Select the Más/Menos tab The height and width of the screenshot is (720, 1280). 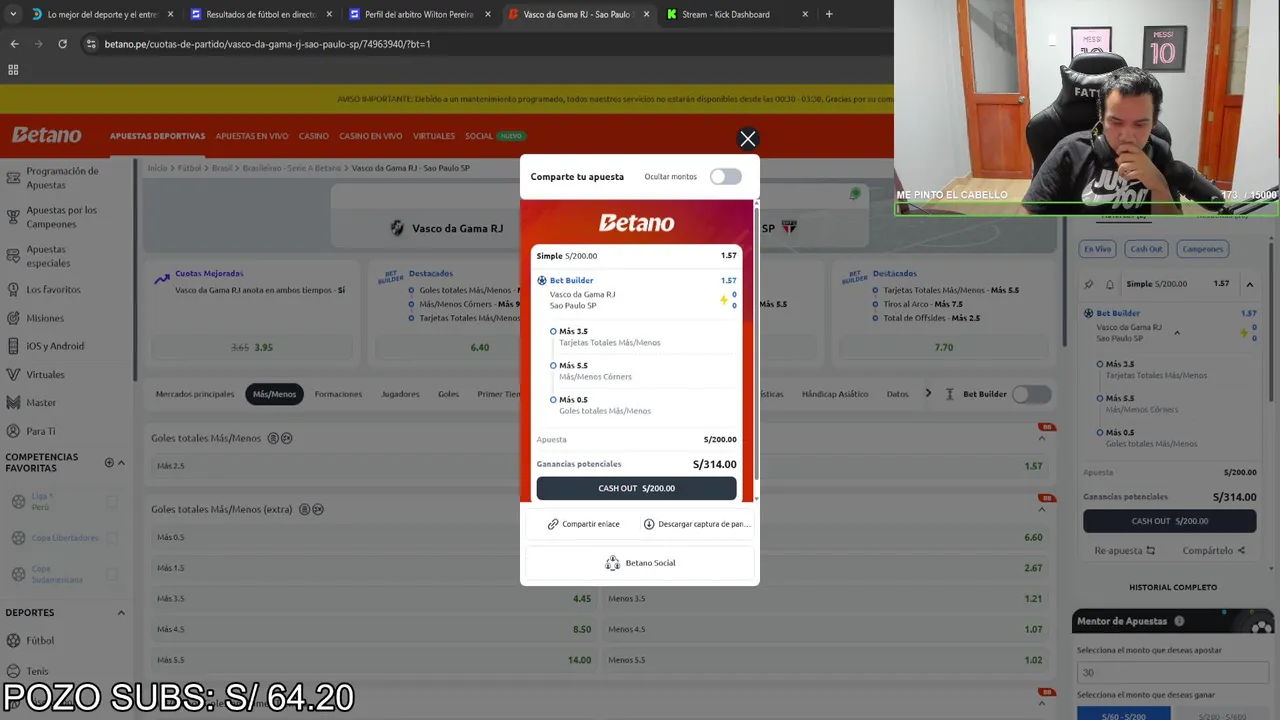tap(274, 394)
